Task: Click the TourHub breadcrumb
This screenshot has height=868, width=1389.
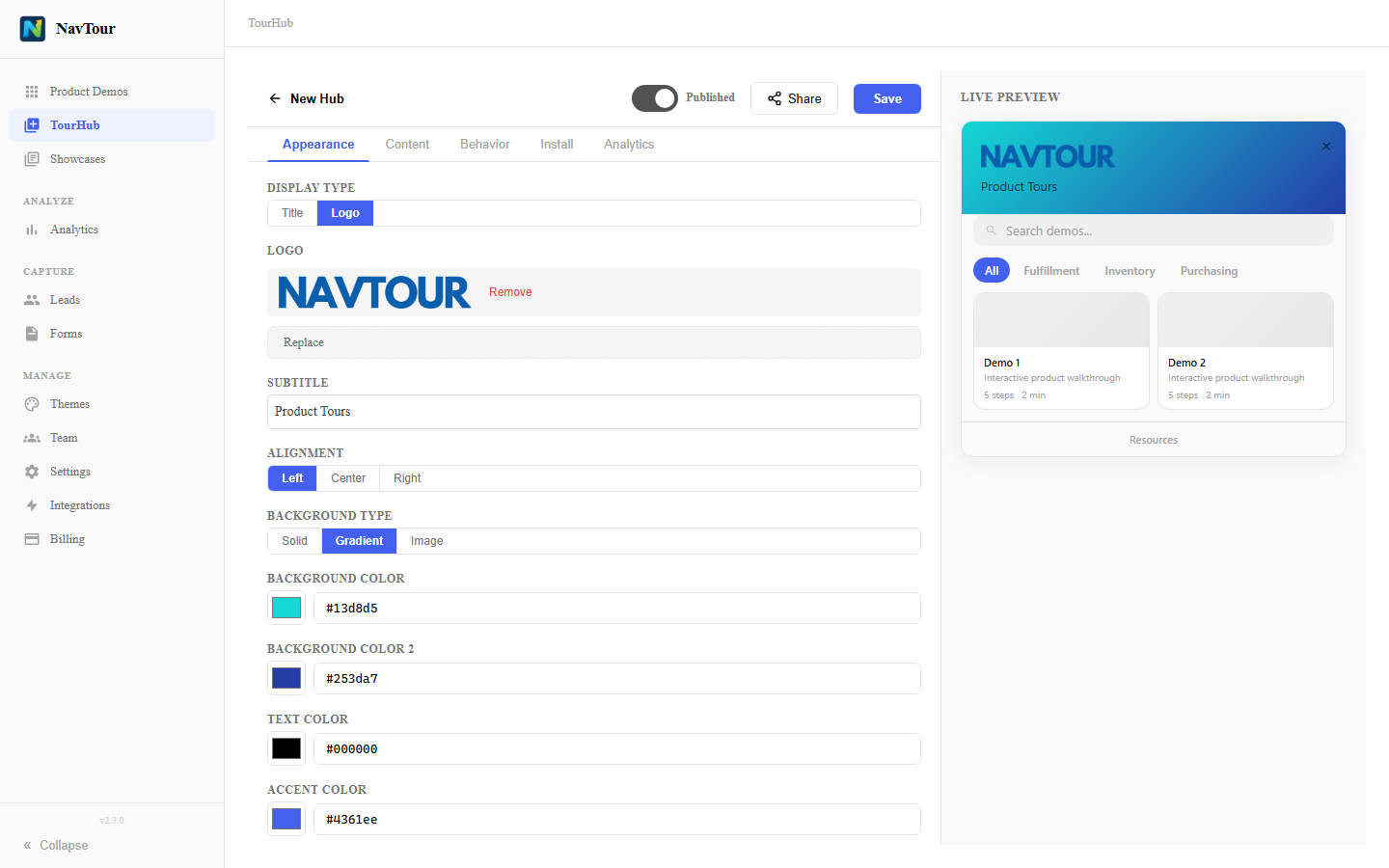Action: [270, 23]
